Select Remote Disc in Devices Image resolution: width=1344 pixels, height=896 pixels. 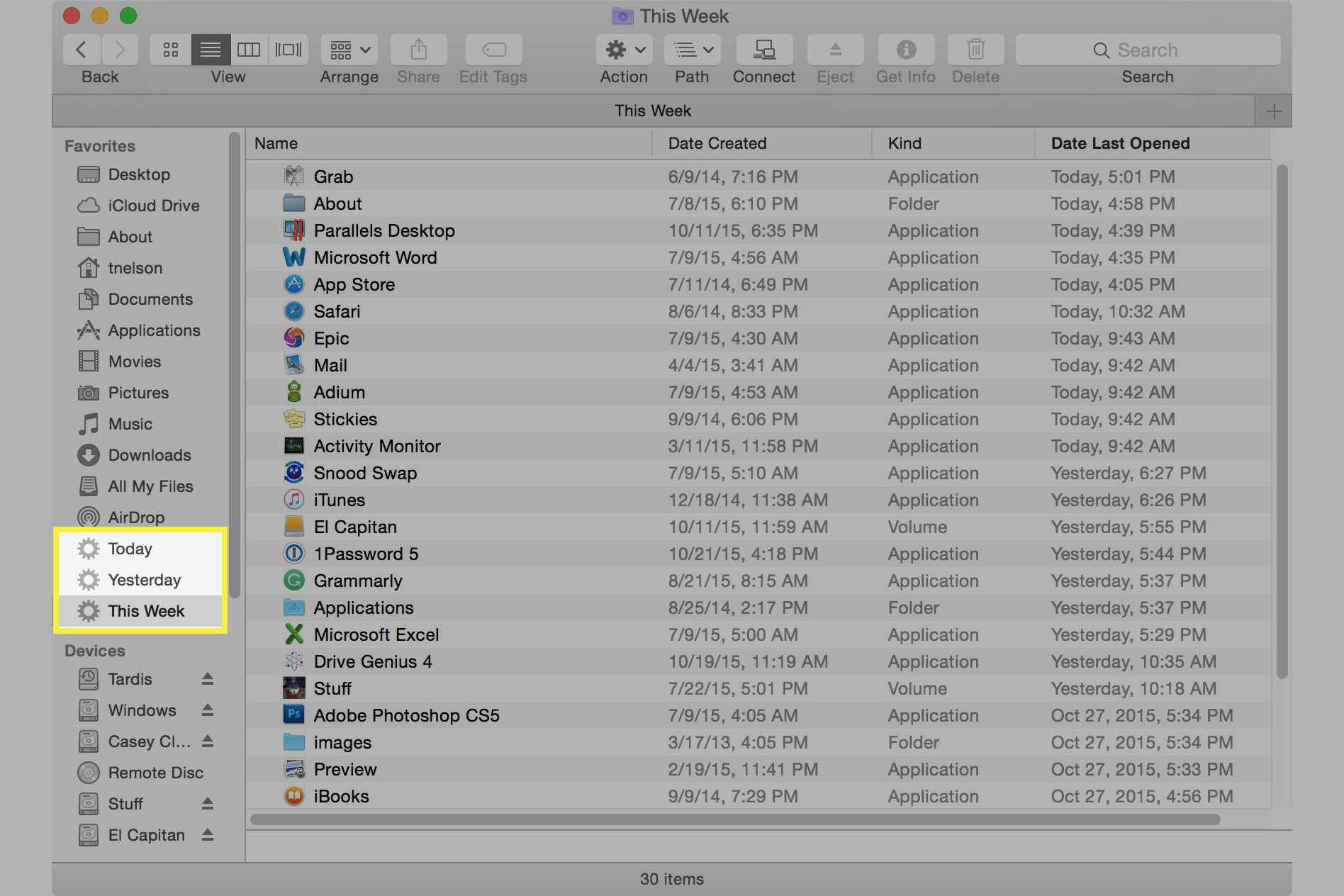click(140, 773)
